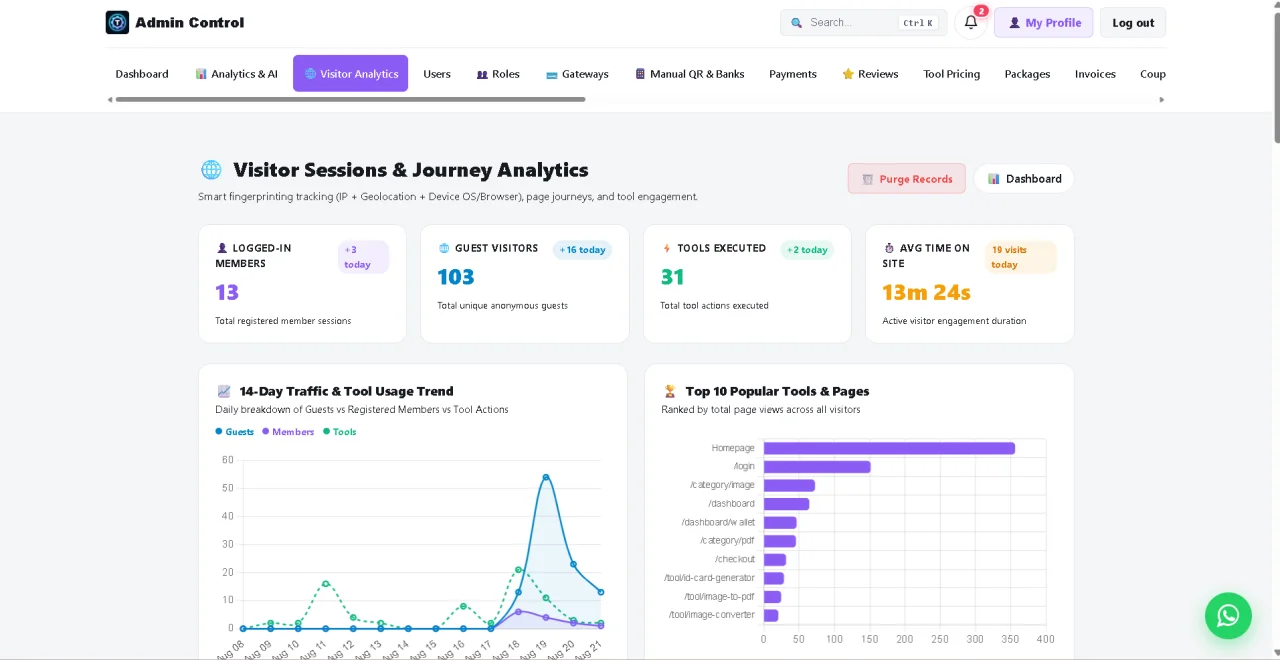Click the Dashboard button beside Purge Records

pos(1024,179)
